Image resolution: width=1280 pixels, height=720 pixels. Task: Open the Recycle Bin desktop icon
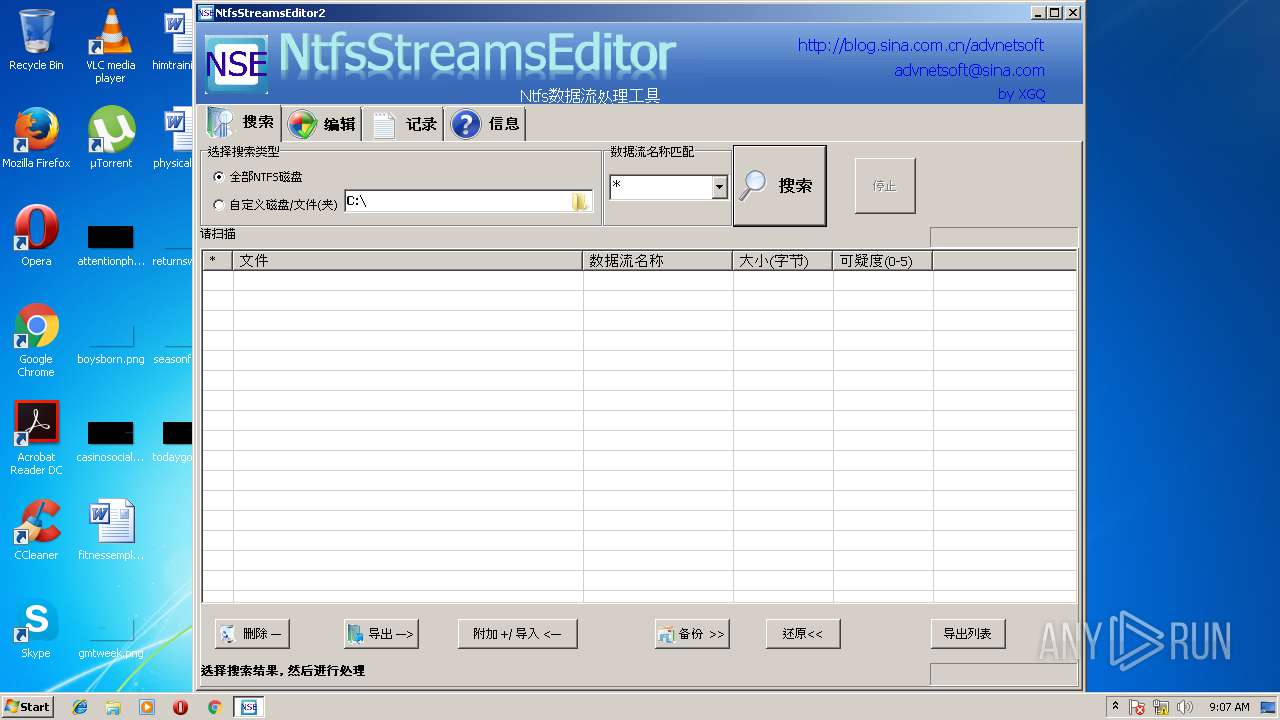coord(36,40)
